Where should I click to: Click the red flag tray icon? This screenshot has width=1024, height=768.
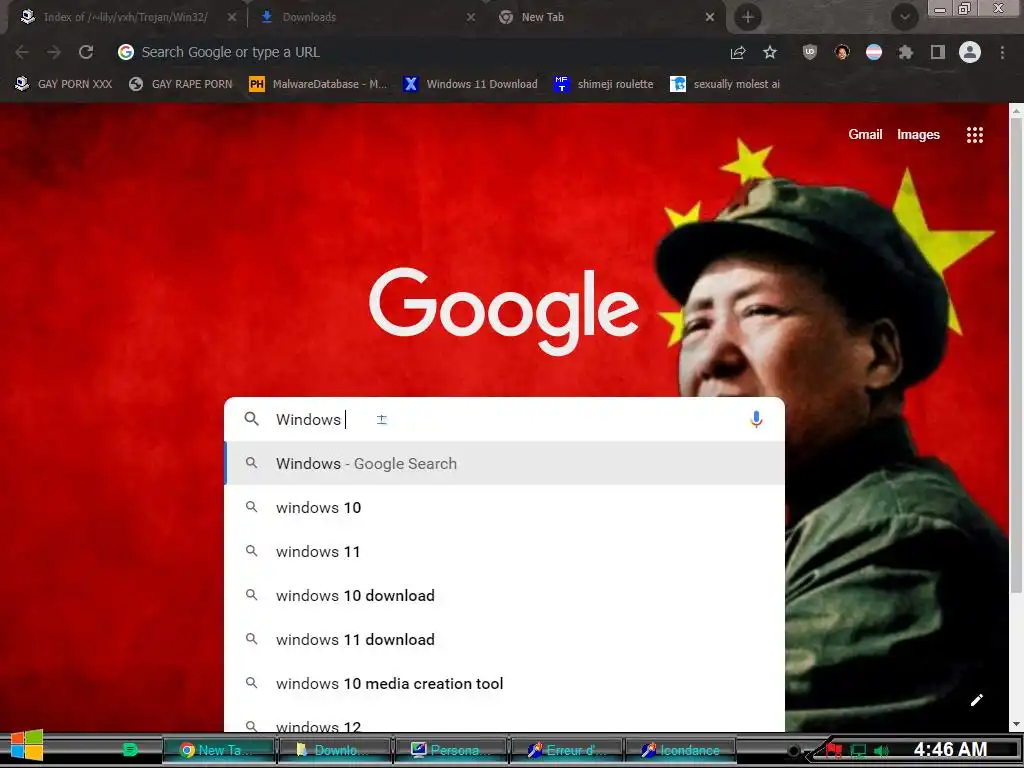click(x=833, y=751)
